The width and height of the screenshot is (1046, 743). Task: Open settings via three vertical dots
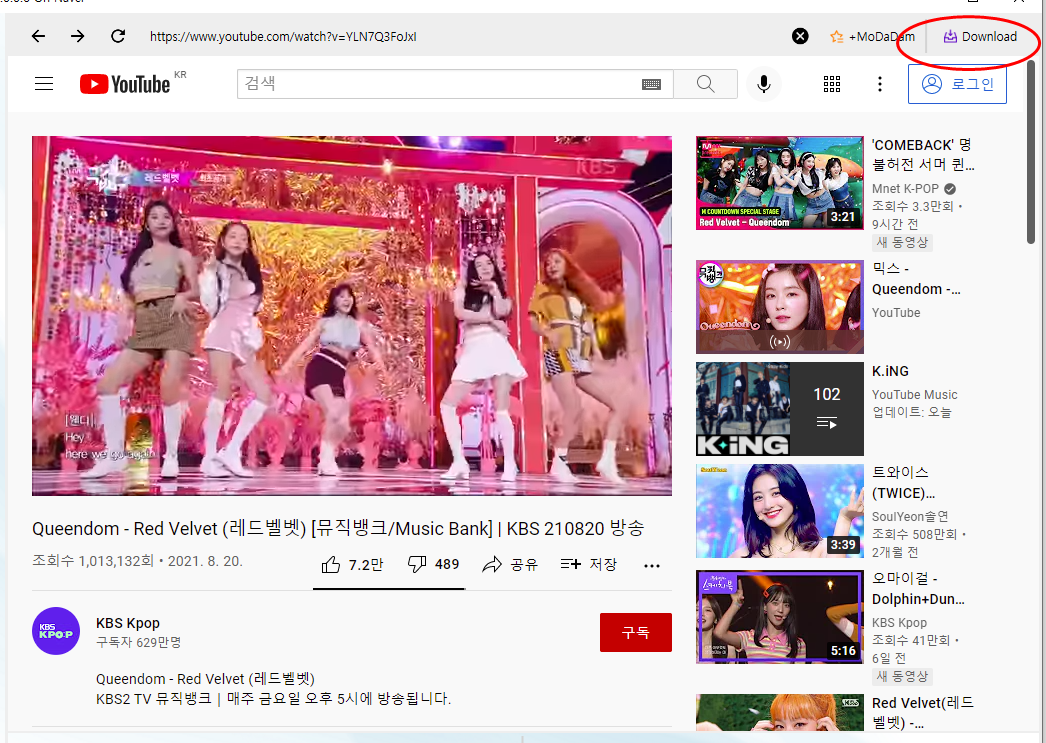click(880, 84)
